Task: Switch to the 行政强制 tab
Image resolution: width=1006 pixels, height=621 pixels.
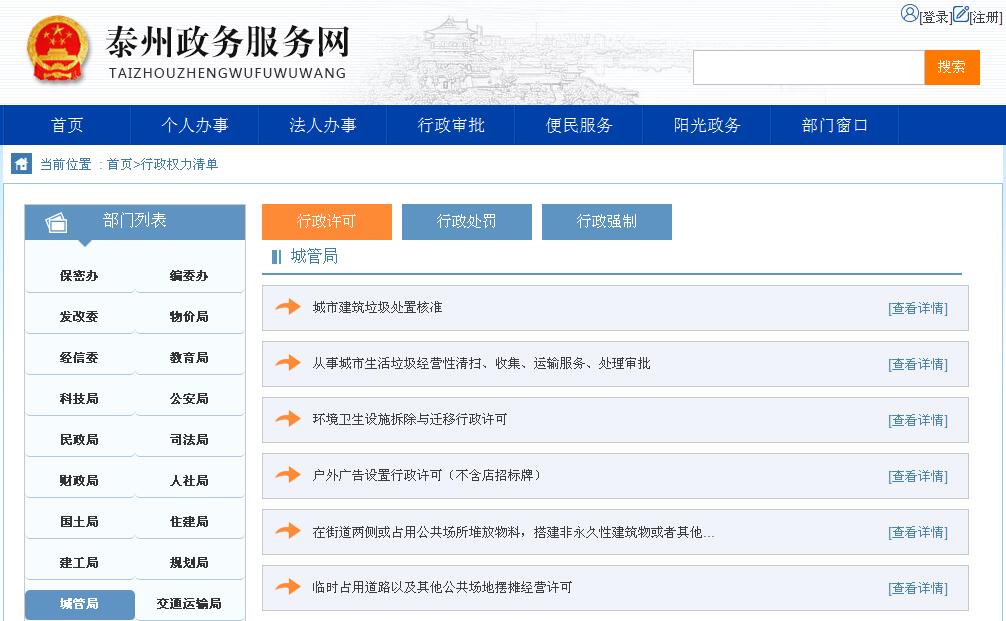Action: 606,222
